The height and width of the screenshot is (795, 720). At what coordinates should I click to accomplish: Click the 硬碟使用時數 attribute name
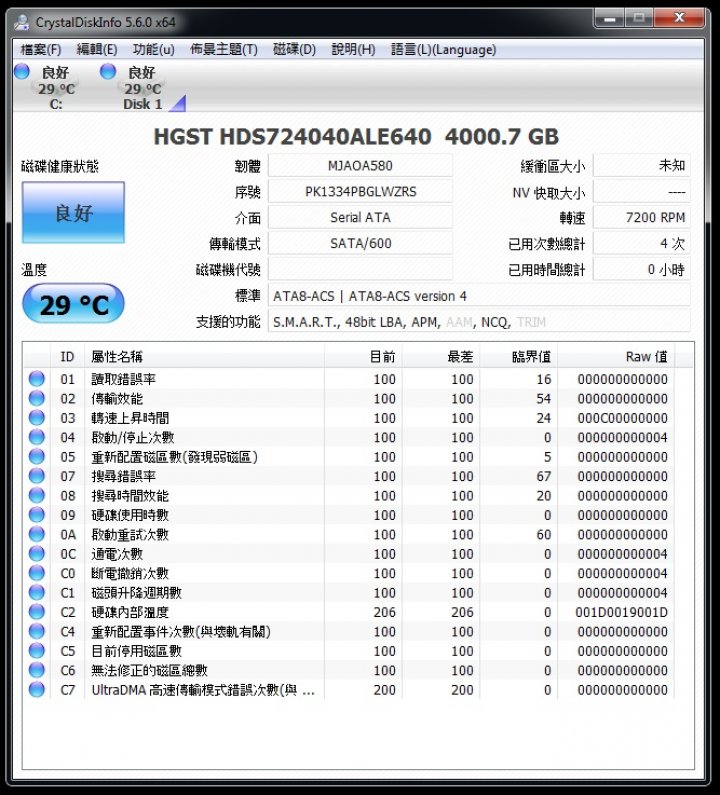pyautogui.click(x=130, y=515)
